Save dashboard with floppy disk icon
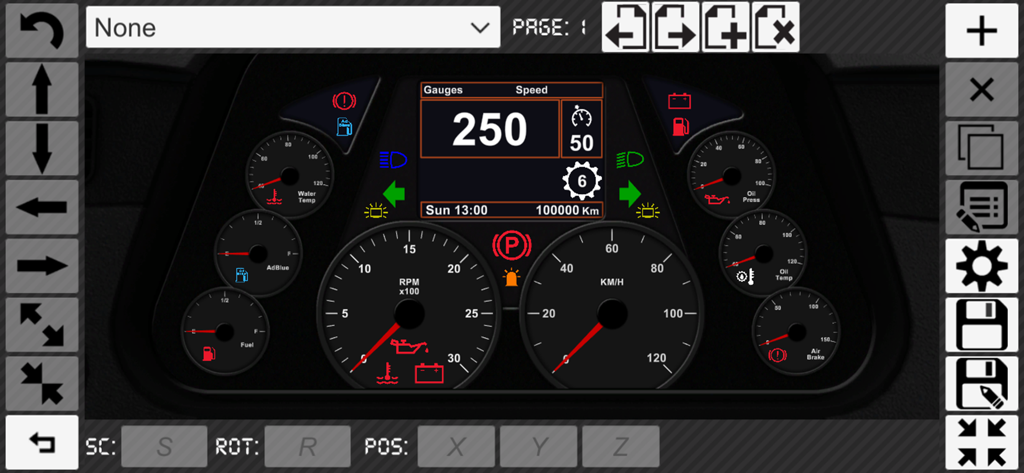The height and width of the screenshot is (473, 1024). [982, 325]
